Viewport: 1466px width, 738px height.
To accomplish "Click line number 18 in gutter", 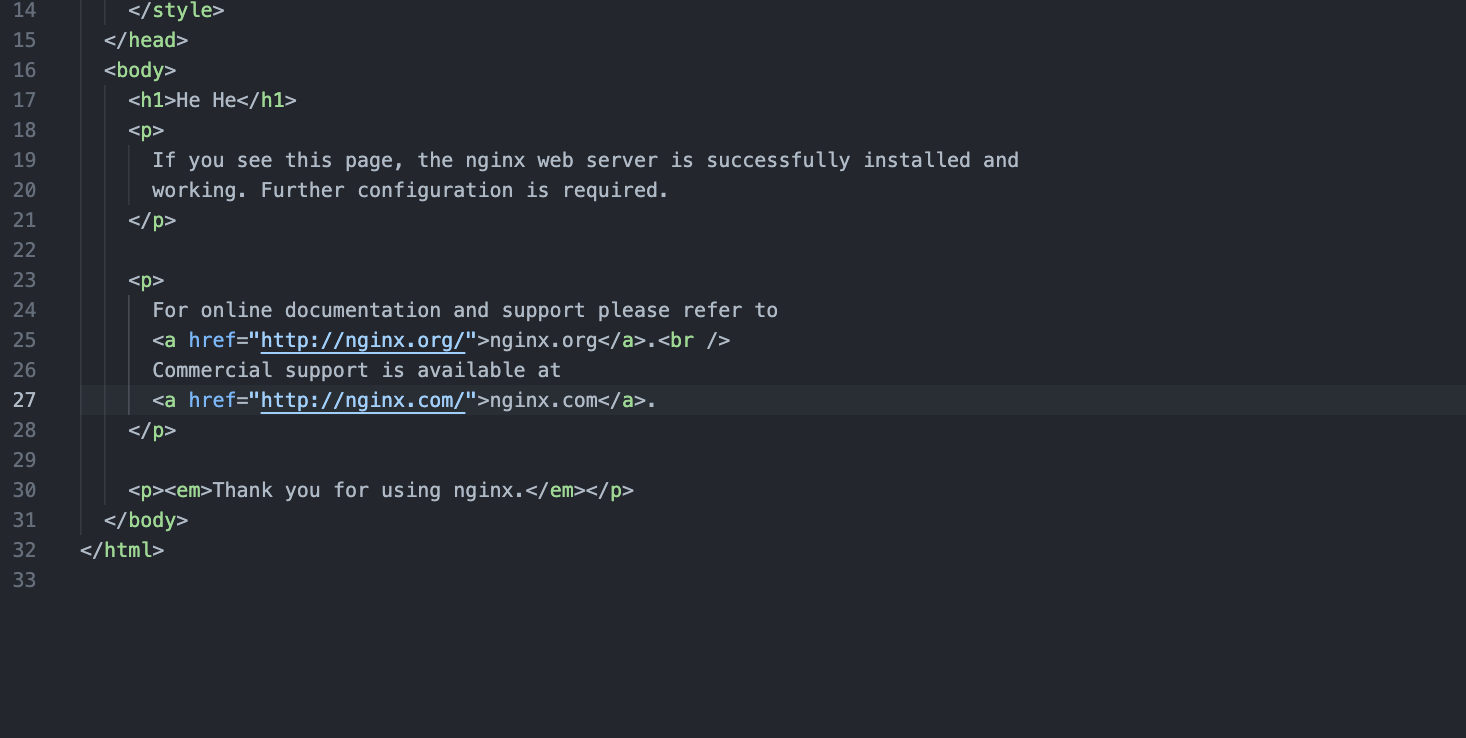I will tap(24, 130).
